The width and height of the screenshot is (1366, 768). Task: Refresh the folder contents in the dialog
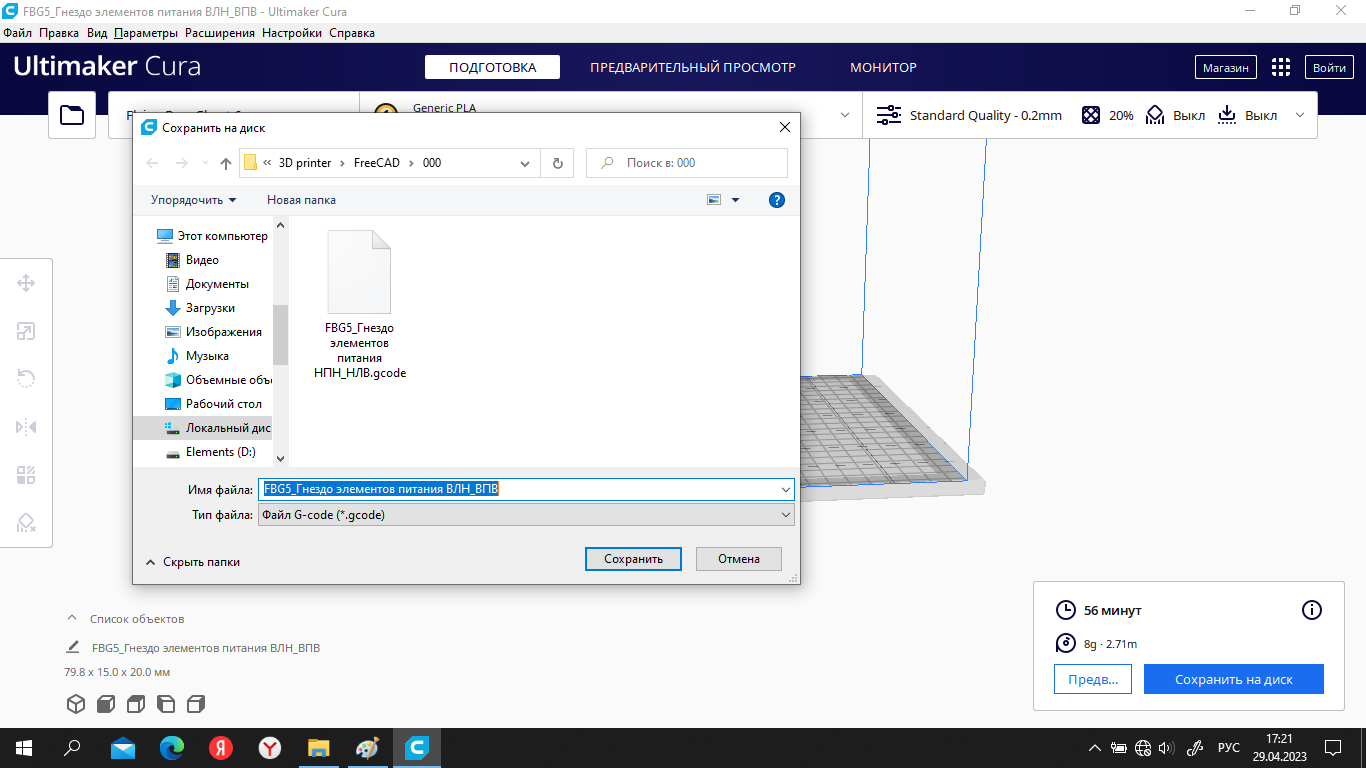557,163
